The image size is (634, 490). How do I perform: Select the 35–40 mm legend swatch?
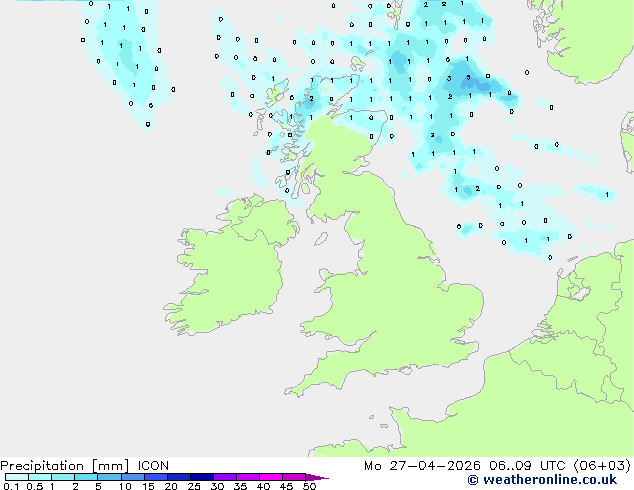tap(247, 477)
